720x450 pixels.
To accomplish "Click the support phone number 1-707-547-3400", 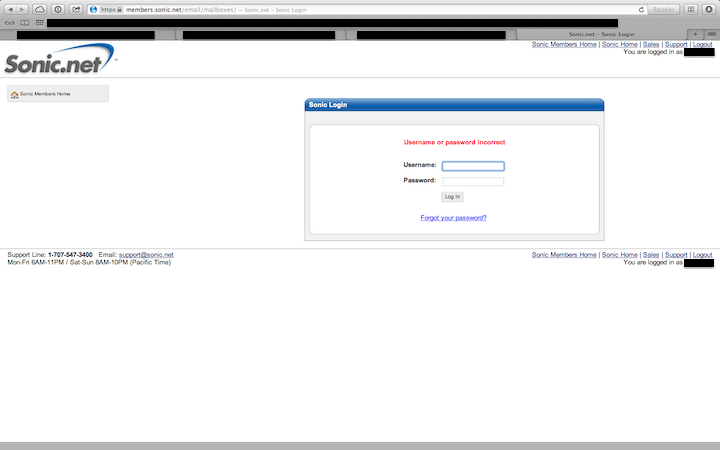I will click(70, 255).
